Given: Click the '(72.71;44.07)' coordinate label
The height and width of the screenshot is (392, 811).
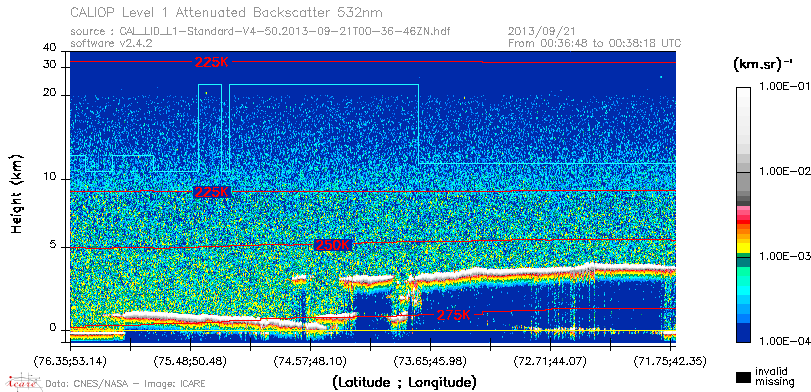Looking at the screenshot, I should click(x=550, y=360).
